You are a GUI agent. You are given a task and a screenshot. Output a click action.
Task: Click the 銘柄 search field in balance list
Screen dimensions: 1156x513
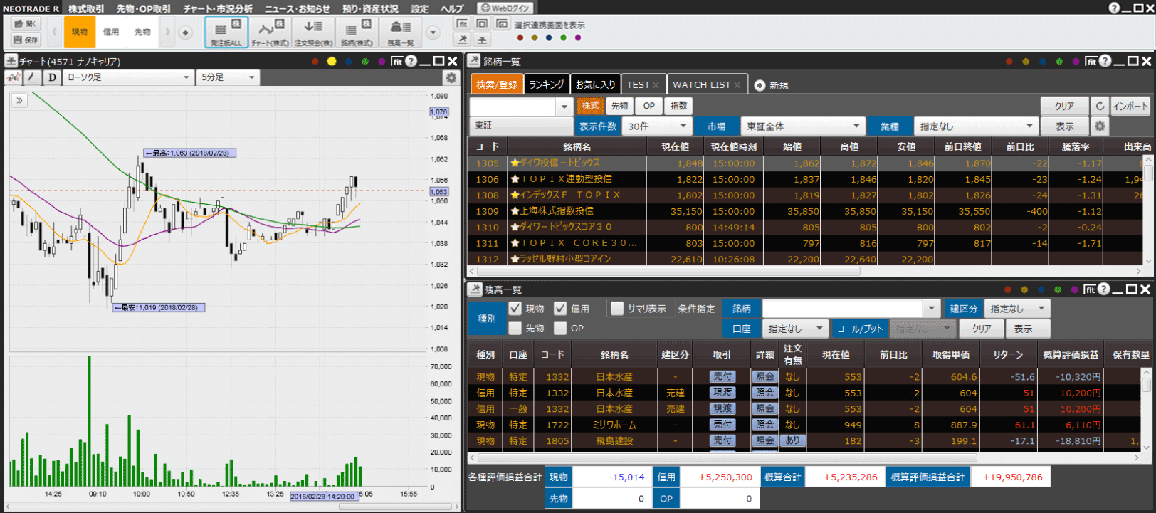[850, 308]
